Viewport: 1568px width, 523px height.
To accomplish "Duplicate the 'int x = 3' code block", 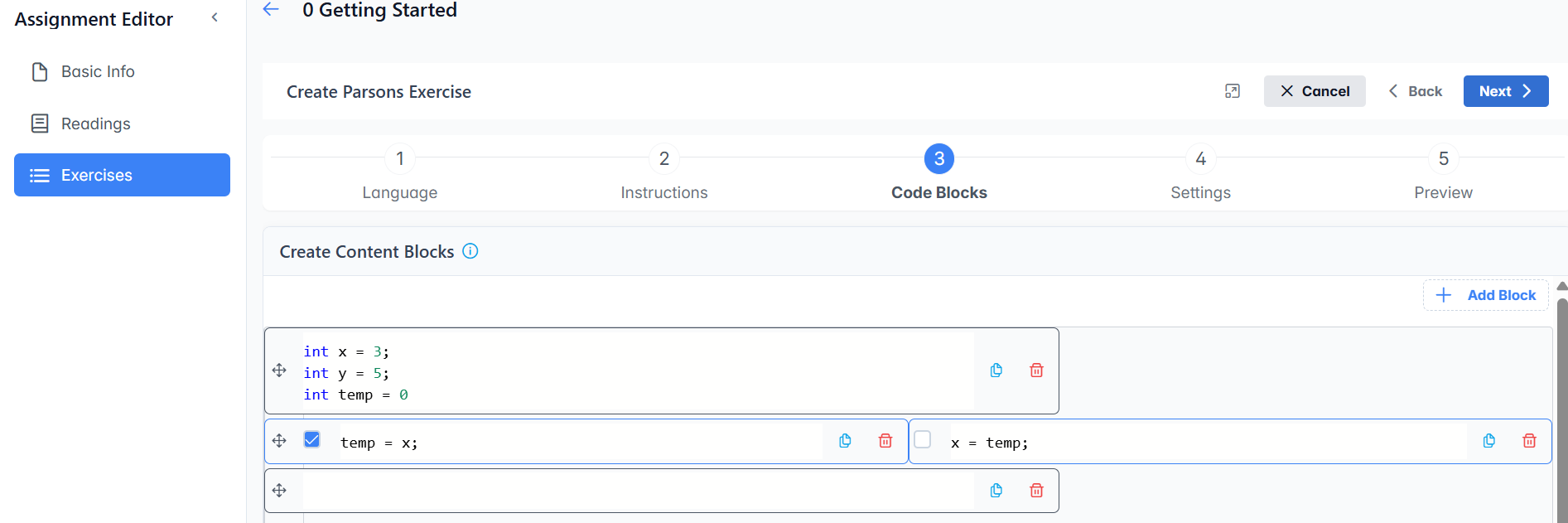I will (996, 370).
